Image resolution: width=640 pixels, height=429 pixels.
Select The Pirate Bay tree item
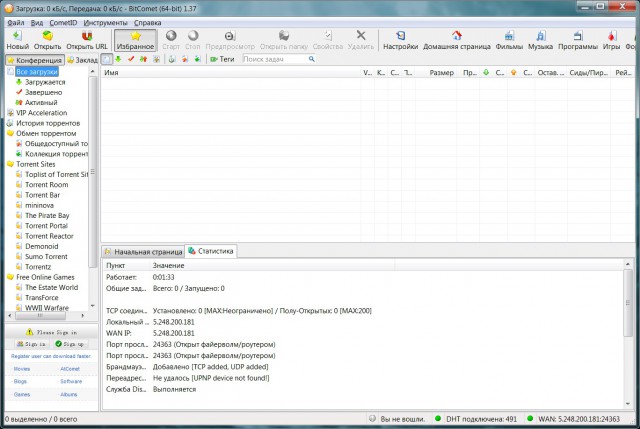pos(47,216)
